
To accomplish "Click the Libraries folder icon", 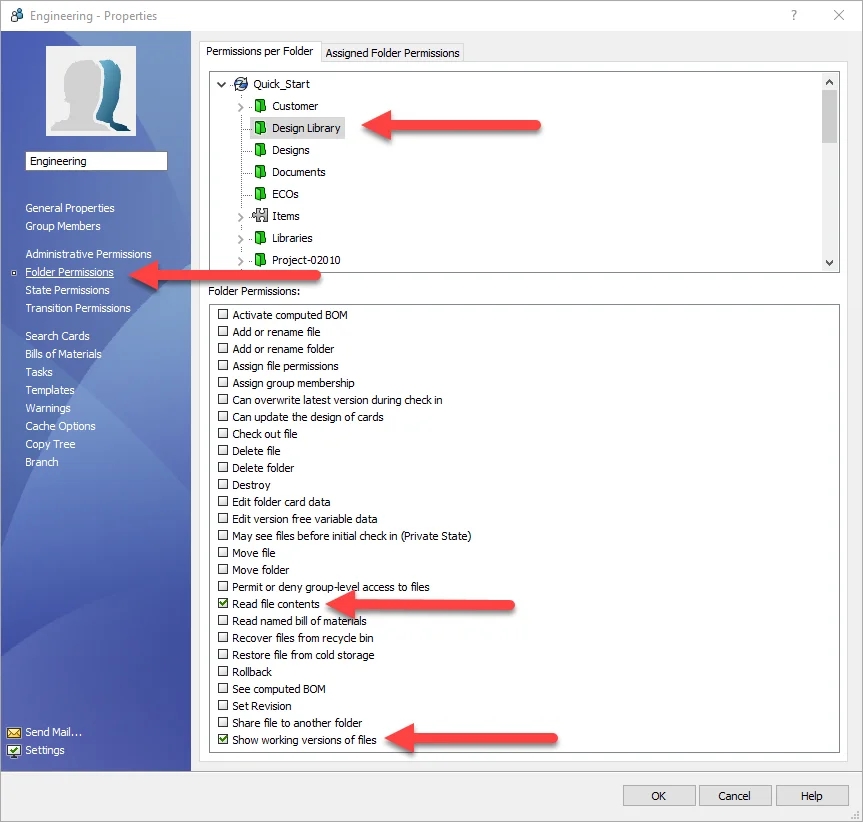I will coord(260,238).
